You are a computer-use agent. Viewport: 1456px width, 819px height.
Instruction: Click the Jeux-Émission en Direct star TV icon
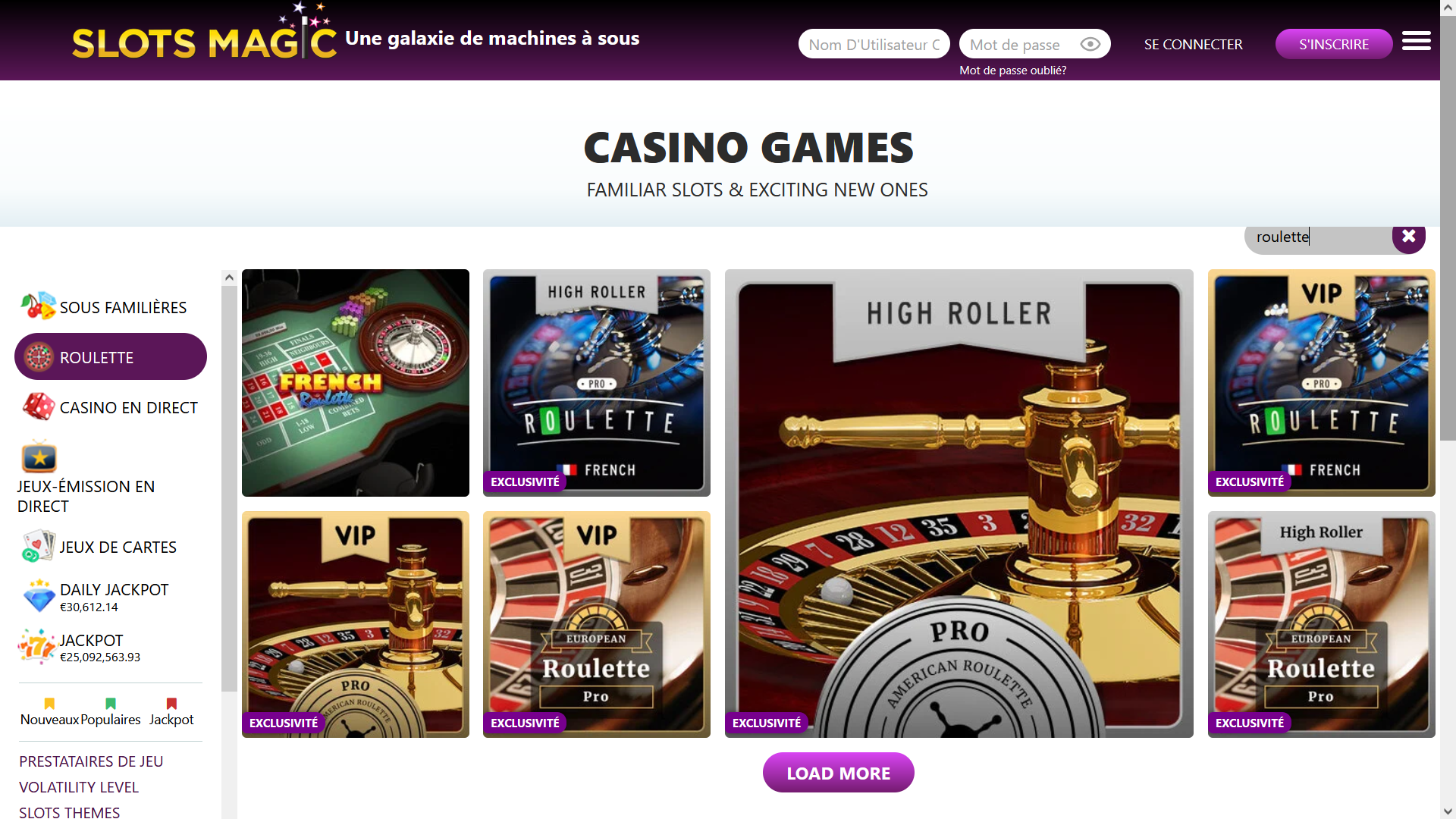[x=39, y=457]
